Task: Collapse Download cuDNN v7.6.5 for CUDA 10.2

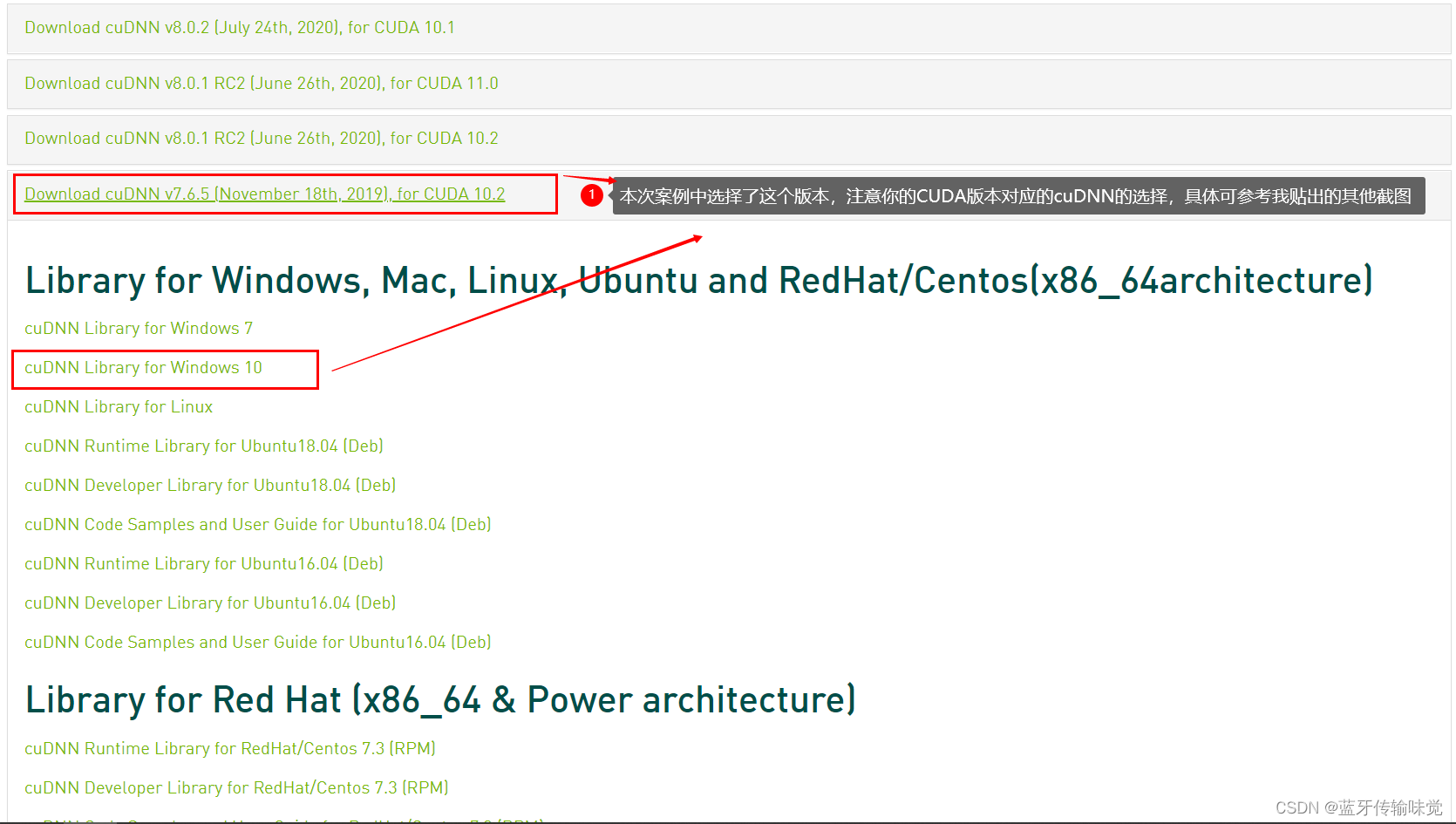Action: pos(265,194)
